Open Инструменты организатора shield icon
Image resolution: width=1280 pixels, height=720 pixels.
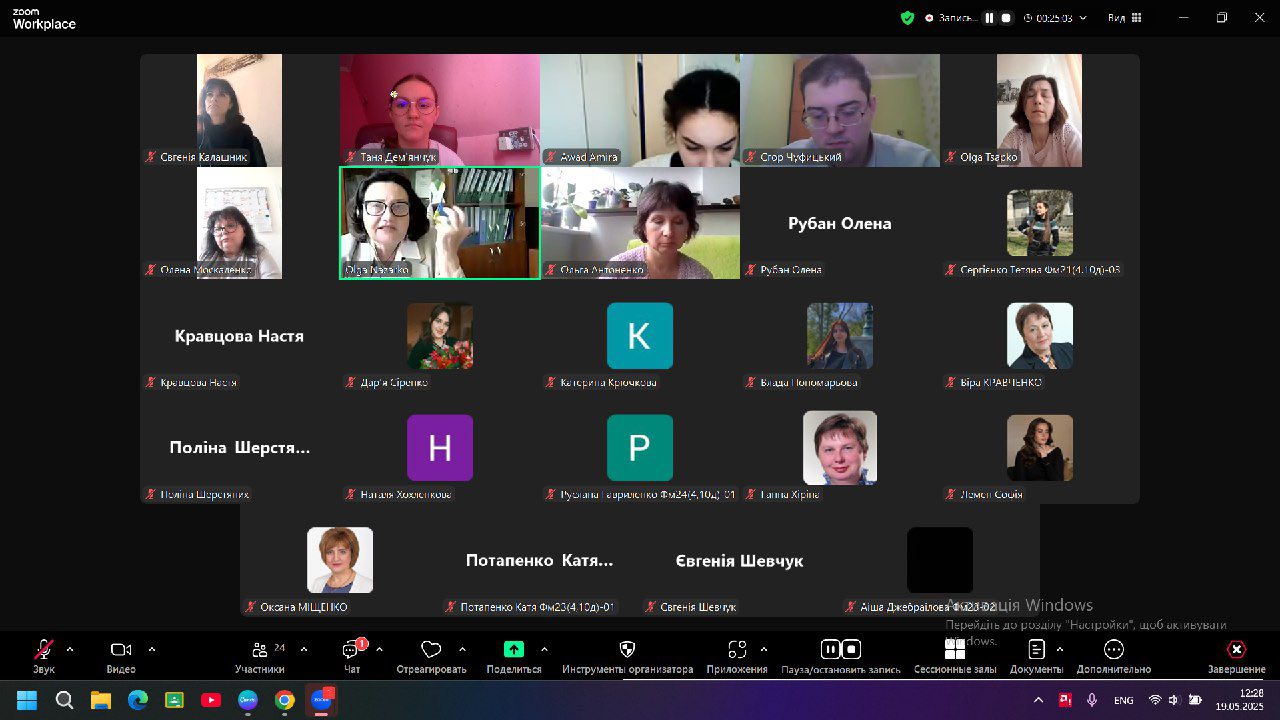tap(627, 656)
